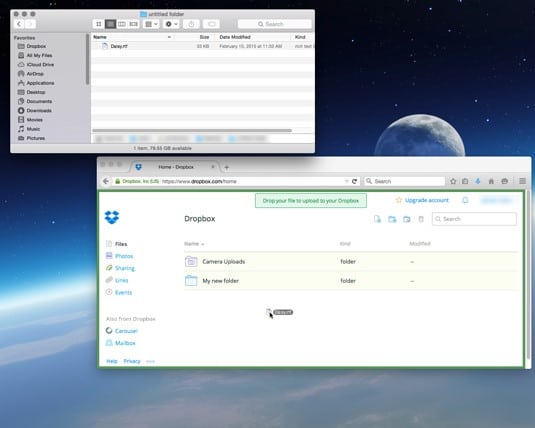Image resolution: width=535 pixels, height=428 pixels.
Task: Open the browser hamburger menu
Action: tap(522, 181)
